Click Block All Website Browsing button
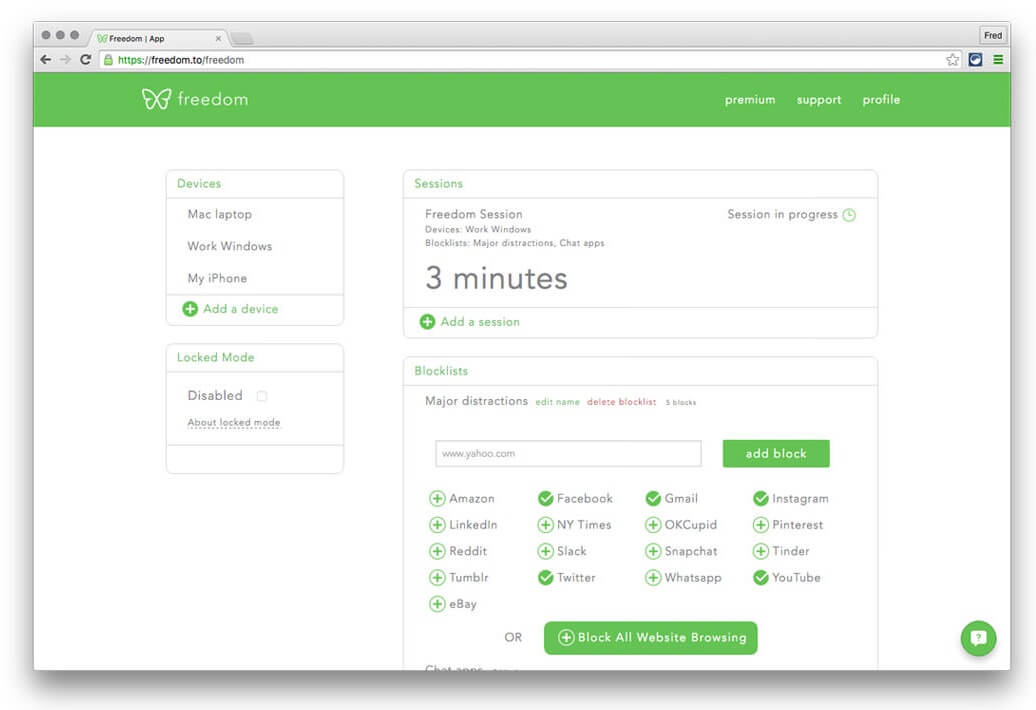Screen dimensions: 1036x710 click(650, 638)
